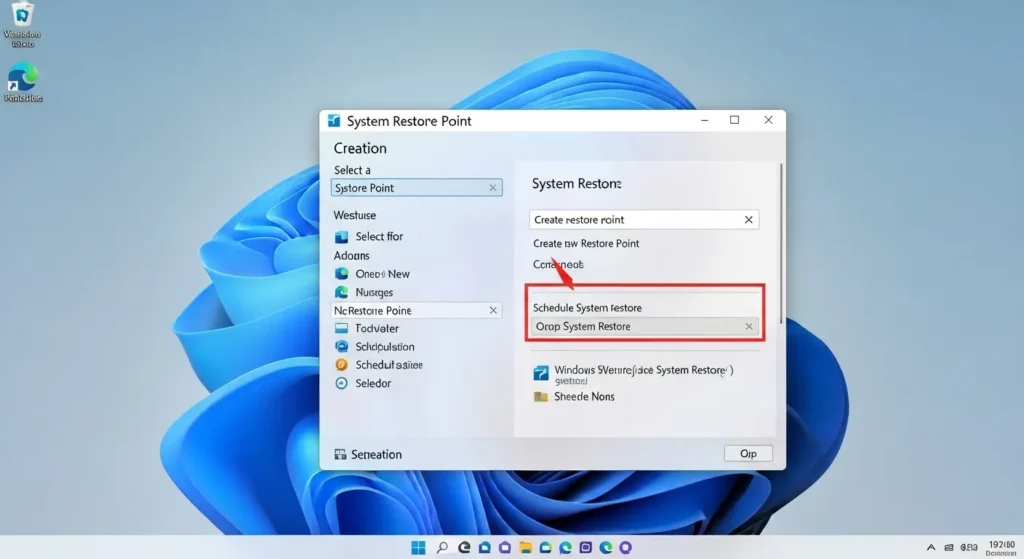1024x559 pixels.
Task: Open the clock and date in taskbar
Action: [x=1002, y=548]
